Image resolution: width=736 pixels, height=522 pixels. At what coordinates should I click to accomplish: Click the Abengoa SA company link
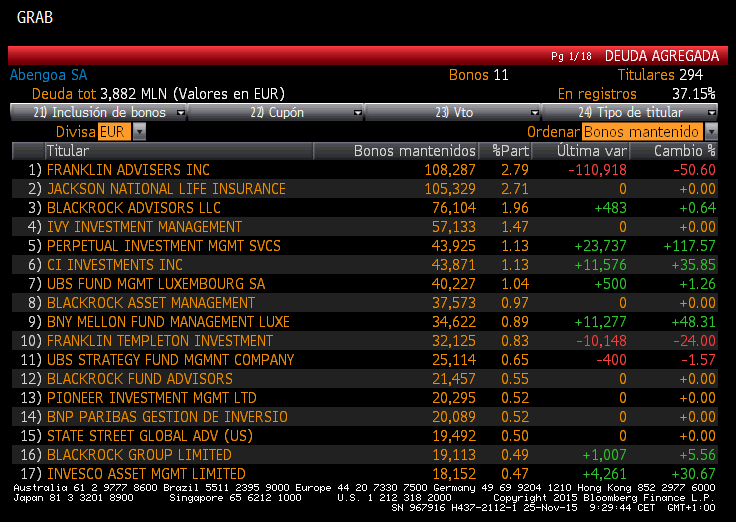pyautogui.click(x=48, y=75)
